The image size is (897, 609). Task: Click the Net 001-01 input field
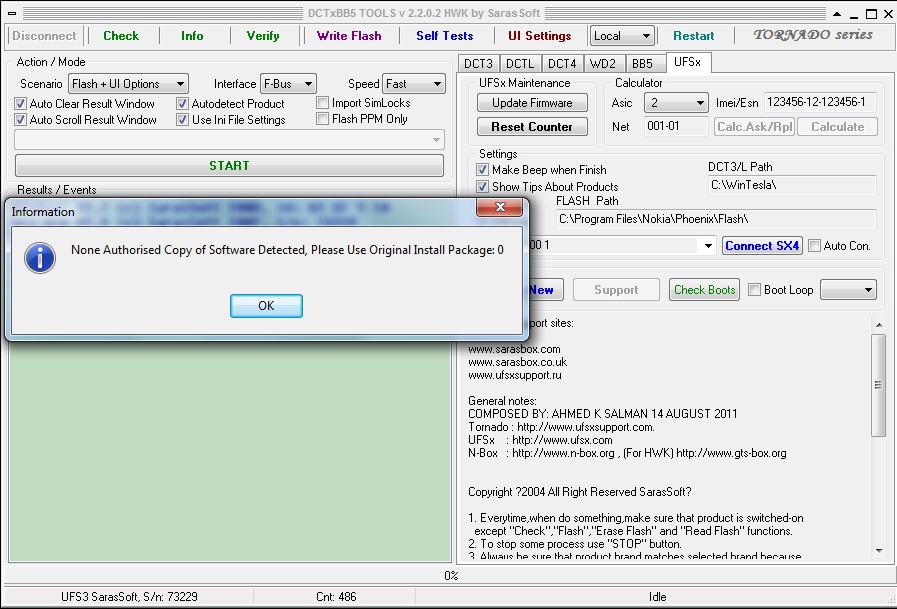pyautogui.click(x=676, y=126)
